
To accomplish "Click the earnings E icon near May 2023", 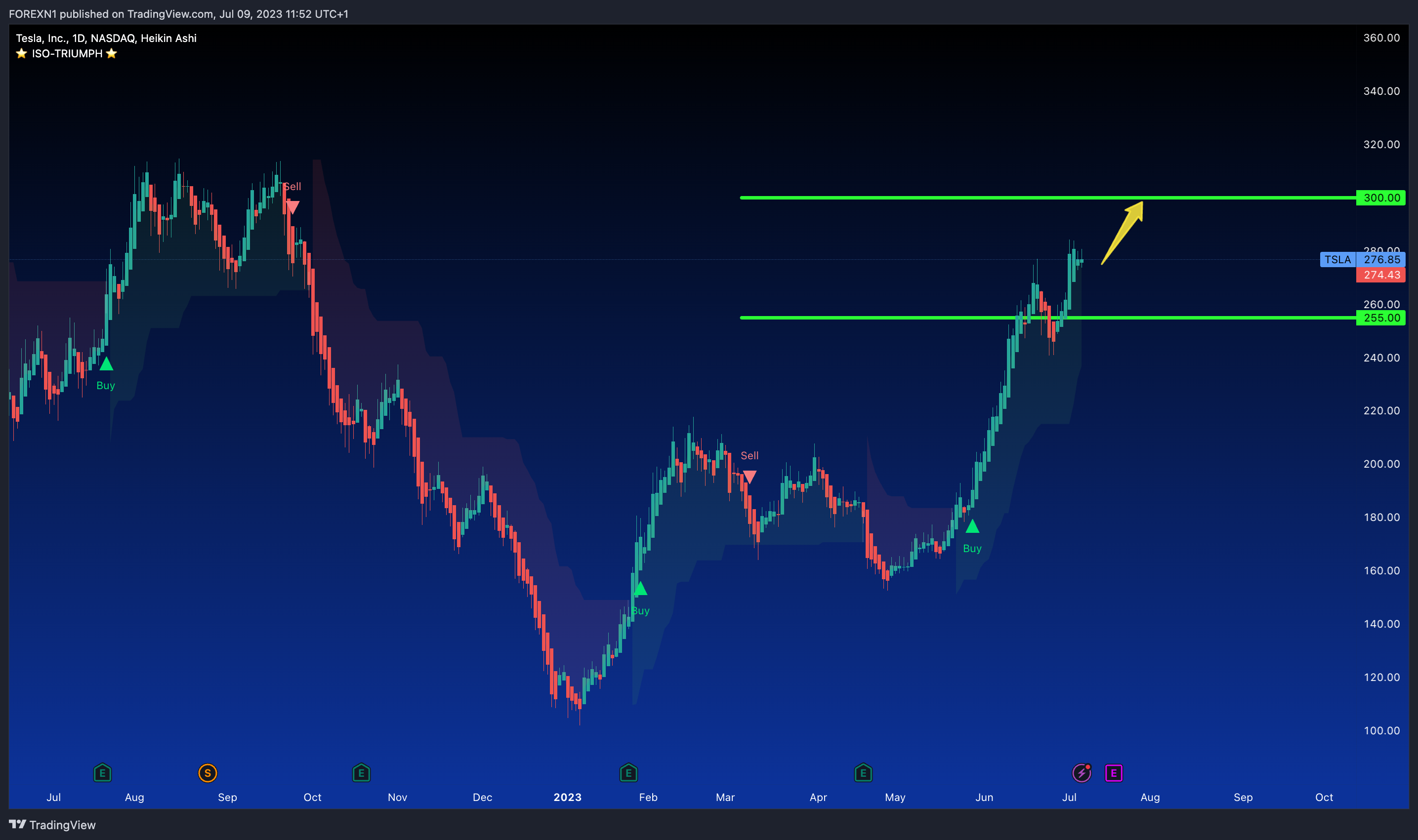I will (863, 773).
